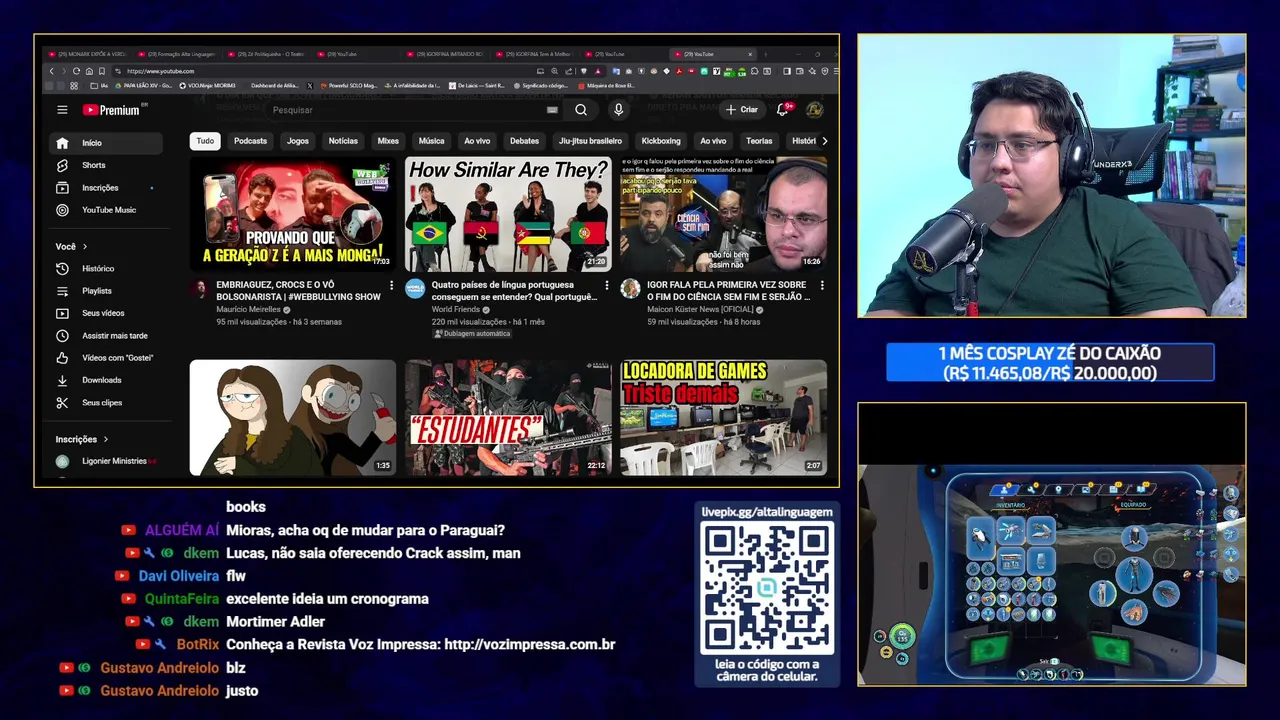1280x720 pixels.
Task: Open Seus clipes in sidebar
Action: pos(106,403)
